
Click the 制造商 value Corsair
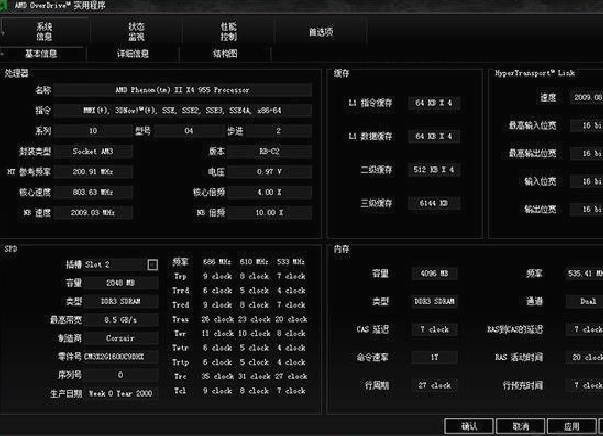[121, 338]
